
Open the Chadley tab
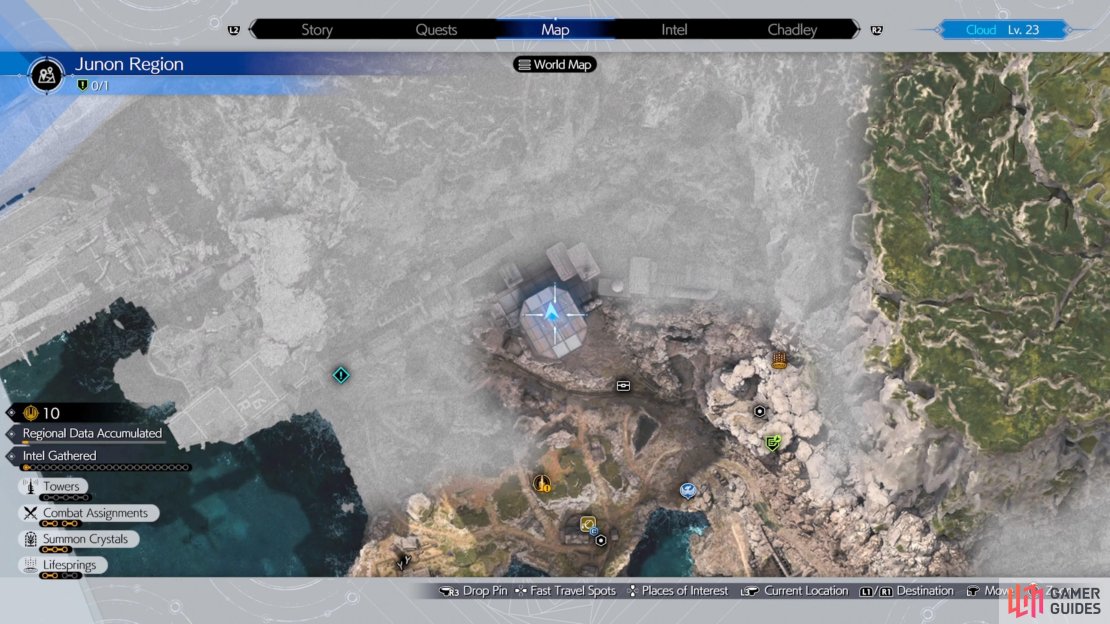point(792,30)
